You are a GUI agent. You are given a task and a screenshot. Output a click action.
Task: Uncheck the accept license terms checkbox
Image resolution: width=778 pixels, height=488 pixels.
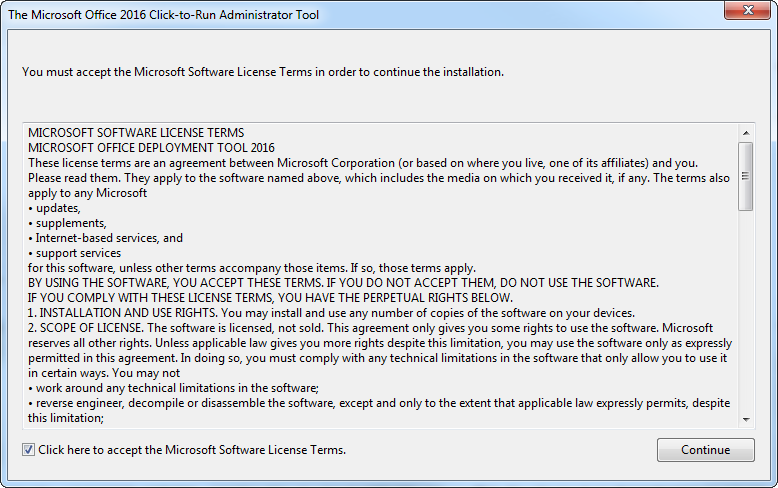pyautogui.click(x=28, y=450)
